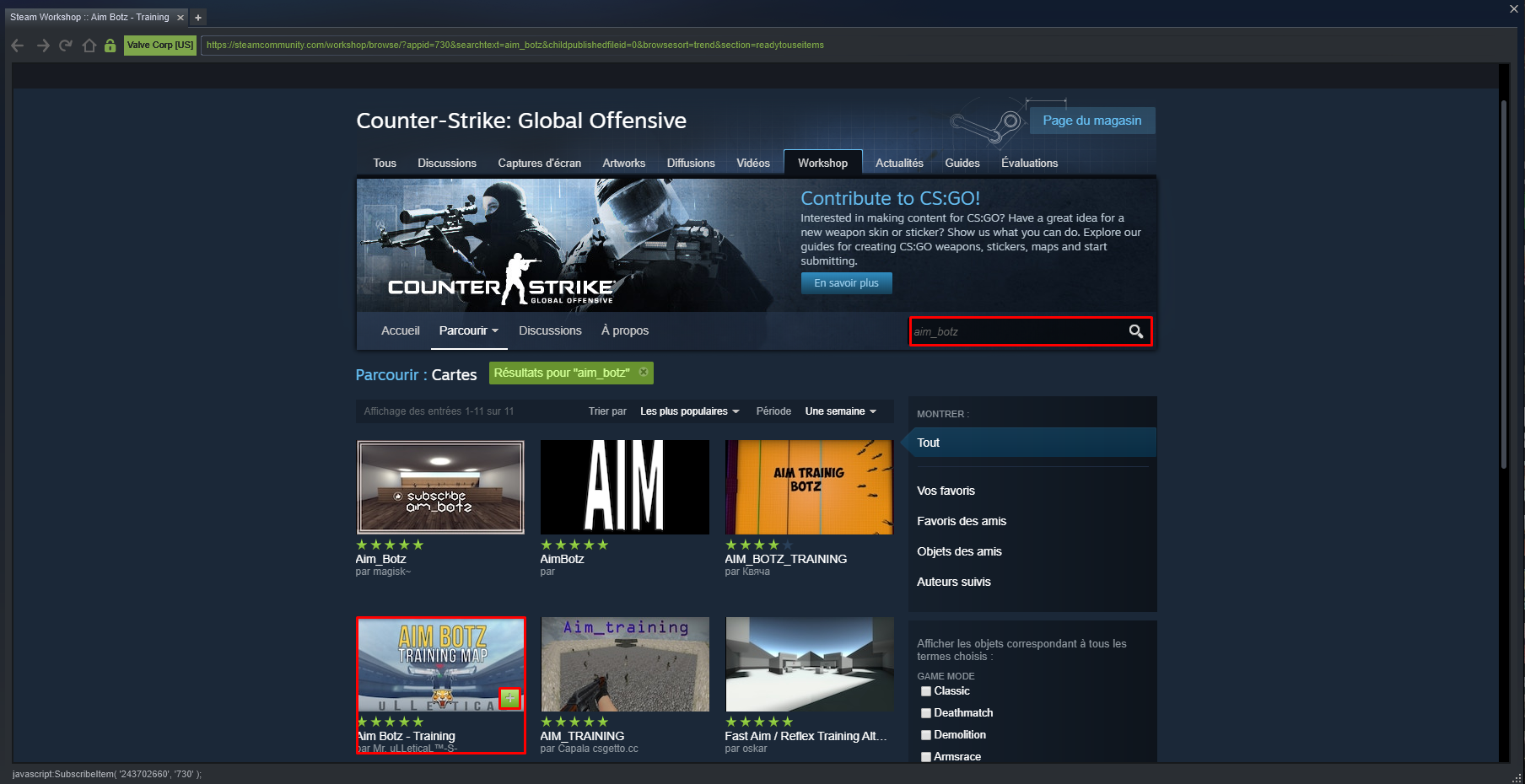Open the Fast Aim Reflex Training thumbnail
Viewport: 1525px width, 784px height.
pos(809,664)
